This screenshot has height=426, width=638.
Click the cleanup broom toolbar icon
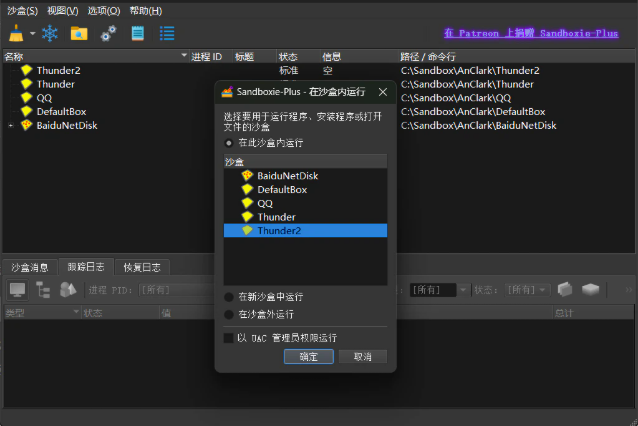pos(16,33)
